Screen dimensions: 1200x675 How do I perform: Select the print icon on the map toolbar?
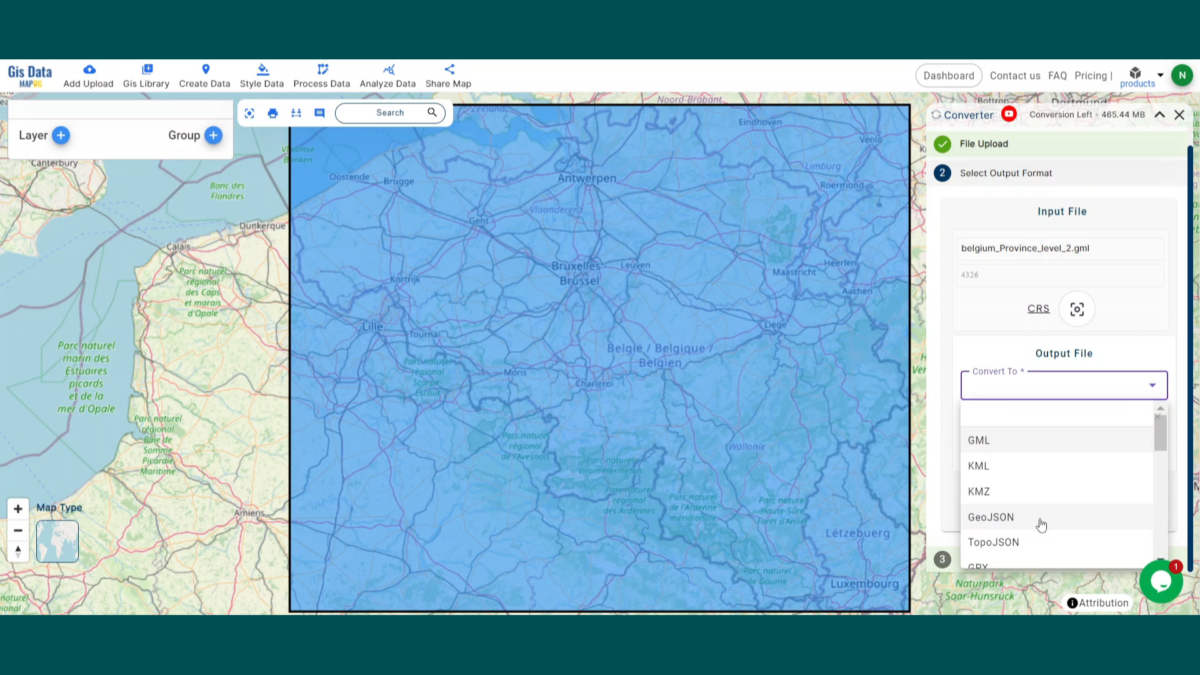click(x=272, y=113)
